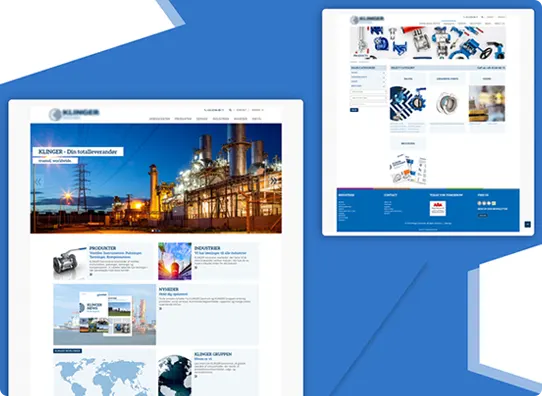Image resolution: width=542 pixels, height=396 pixels.
Task: Click the KLINGER logo on the homepage window
Action: click(x=74, y=114)
